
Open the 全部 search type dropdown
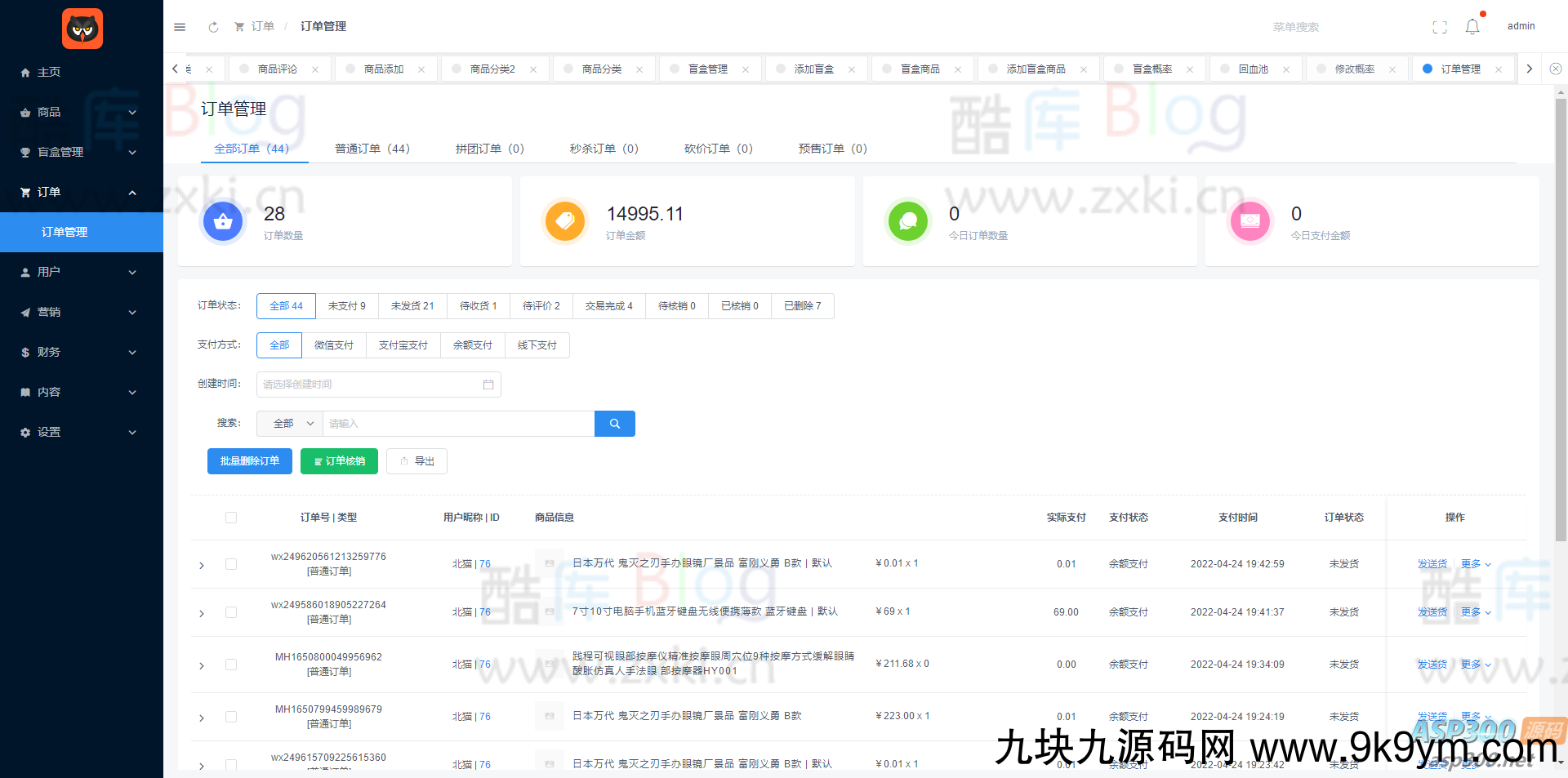(x=289, y=423)
